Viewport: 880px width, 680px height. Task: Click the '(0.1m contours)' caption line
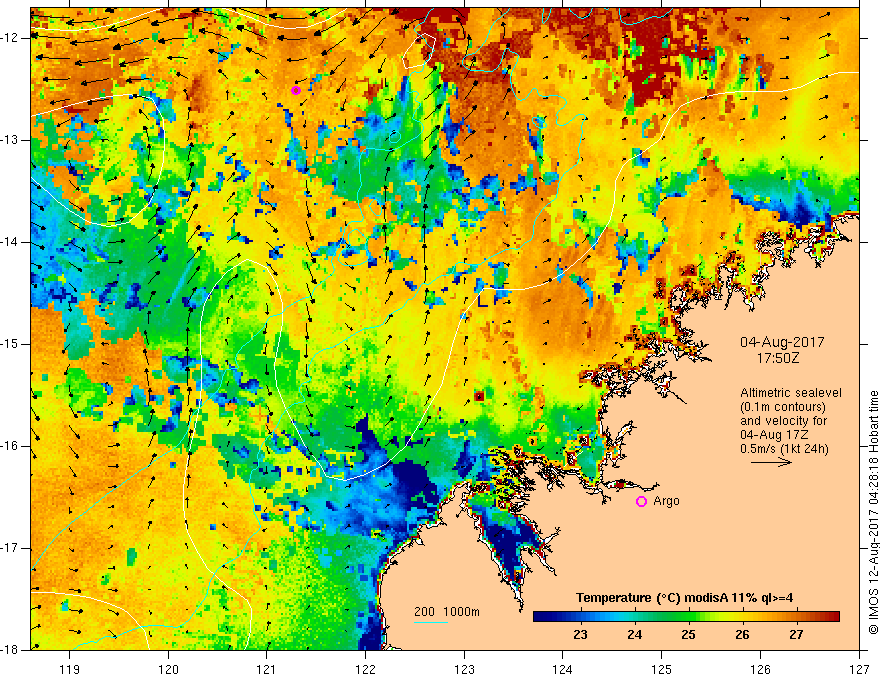(782, 407)
